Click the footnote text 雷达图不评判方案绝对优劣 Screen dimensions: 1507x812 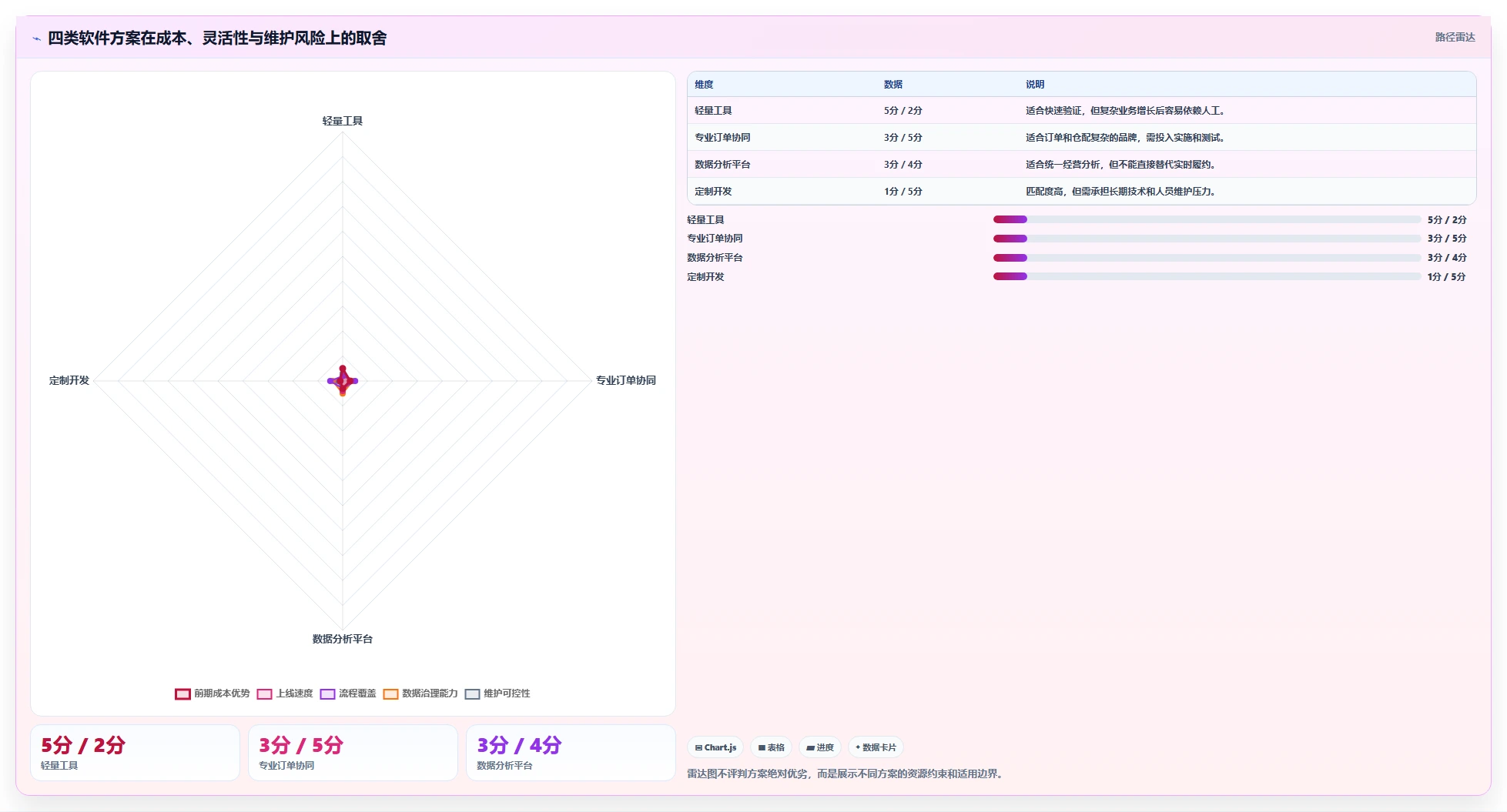point(846,774)
